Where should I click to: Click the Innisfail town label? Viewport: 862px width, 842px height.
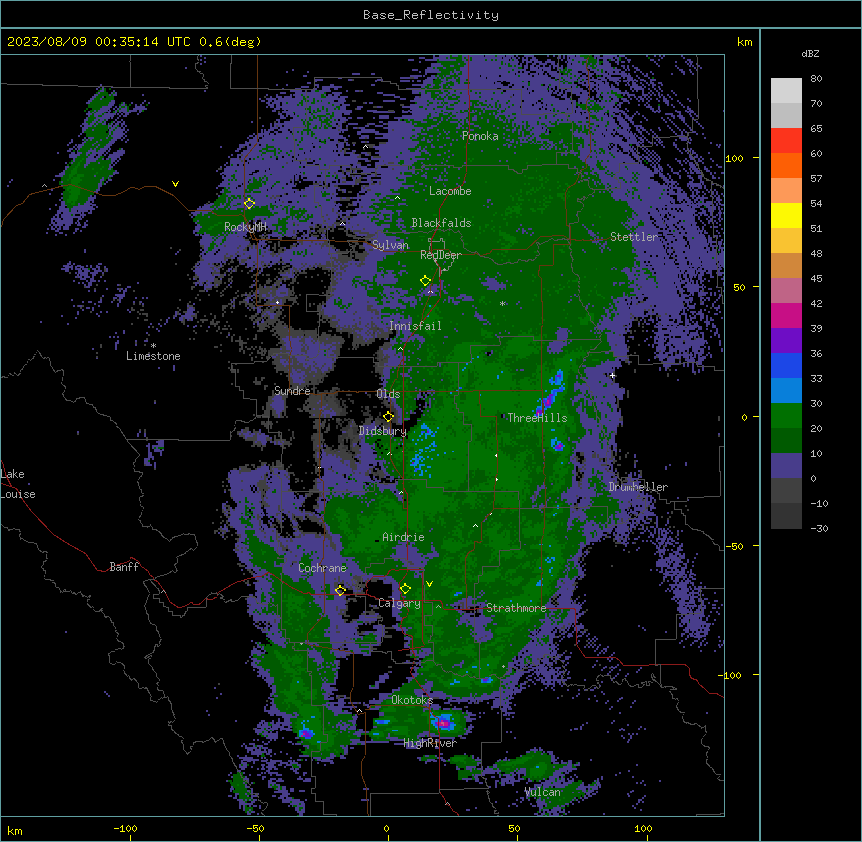415,326
